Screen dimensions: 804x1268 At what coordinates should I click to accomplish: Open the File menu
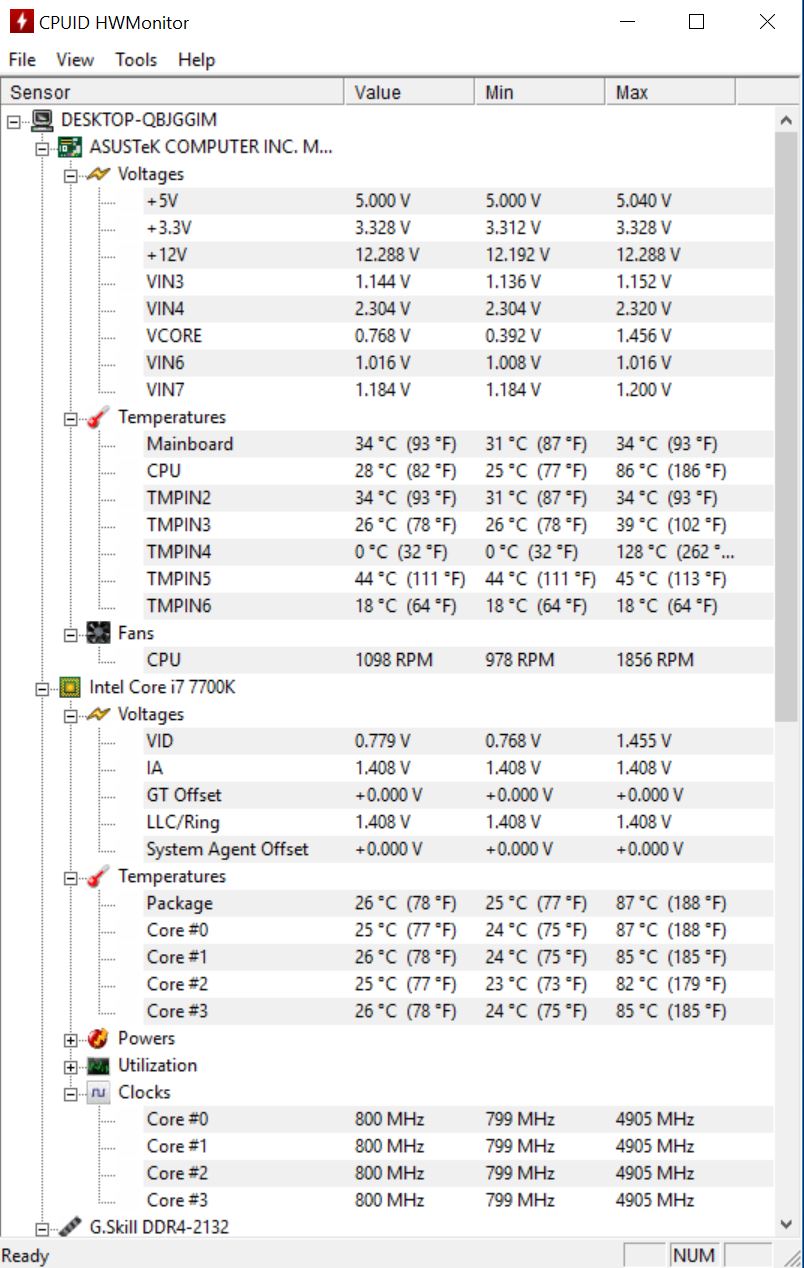tap(22, 60)
